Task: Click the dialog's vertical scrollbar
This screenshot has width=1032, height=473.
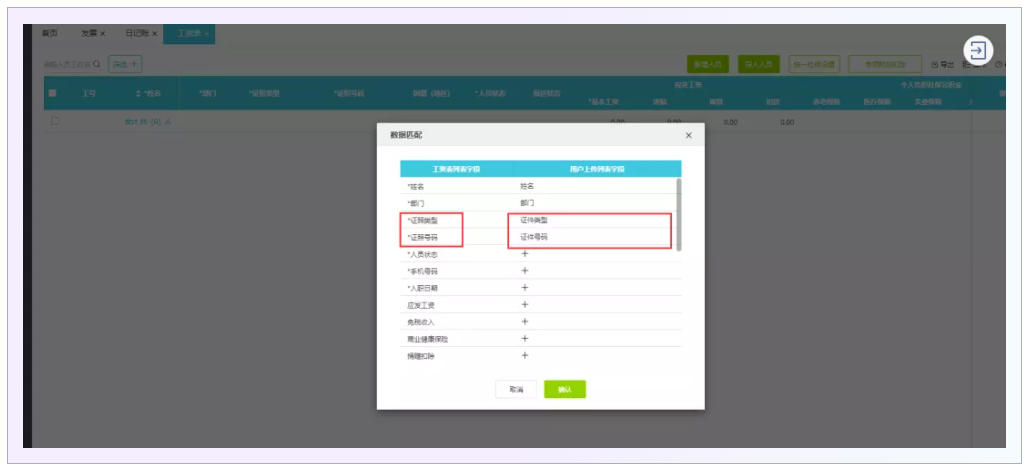Action: tap(680, 214)
